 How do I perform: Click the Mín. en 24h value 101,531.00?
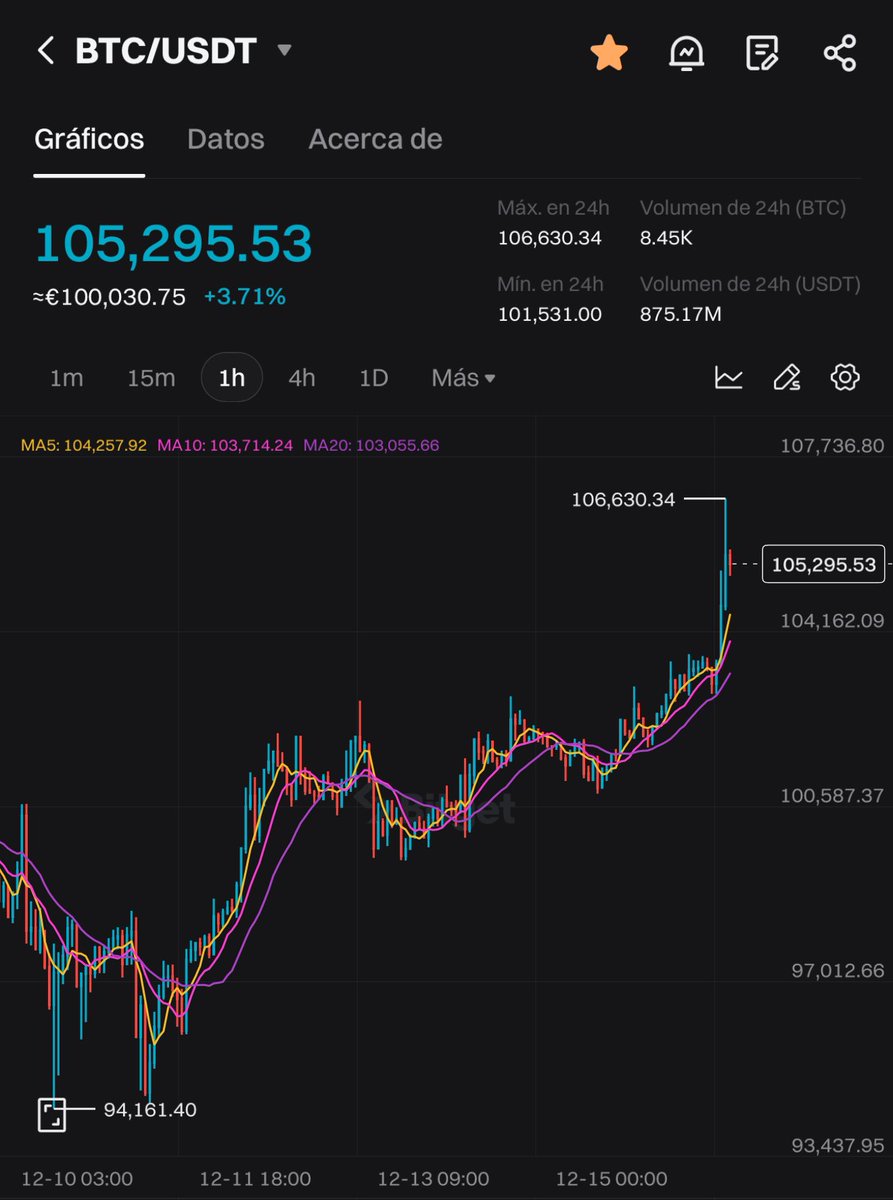pos(550,314)
